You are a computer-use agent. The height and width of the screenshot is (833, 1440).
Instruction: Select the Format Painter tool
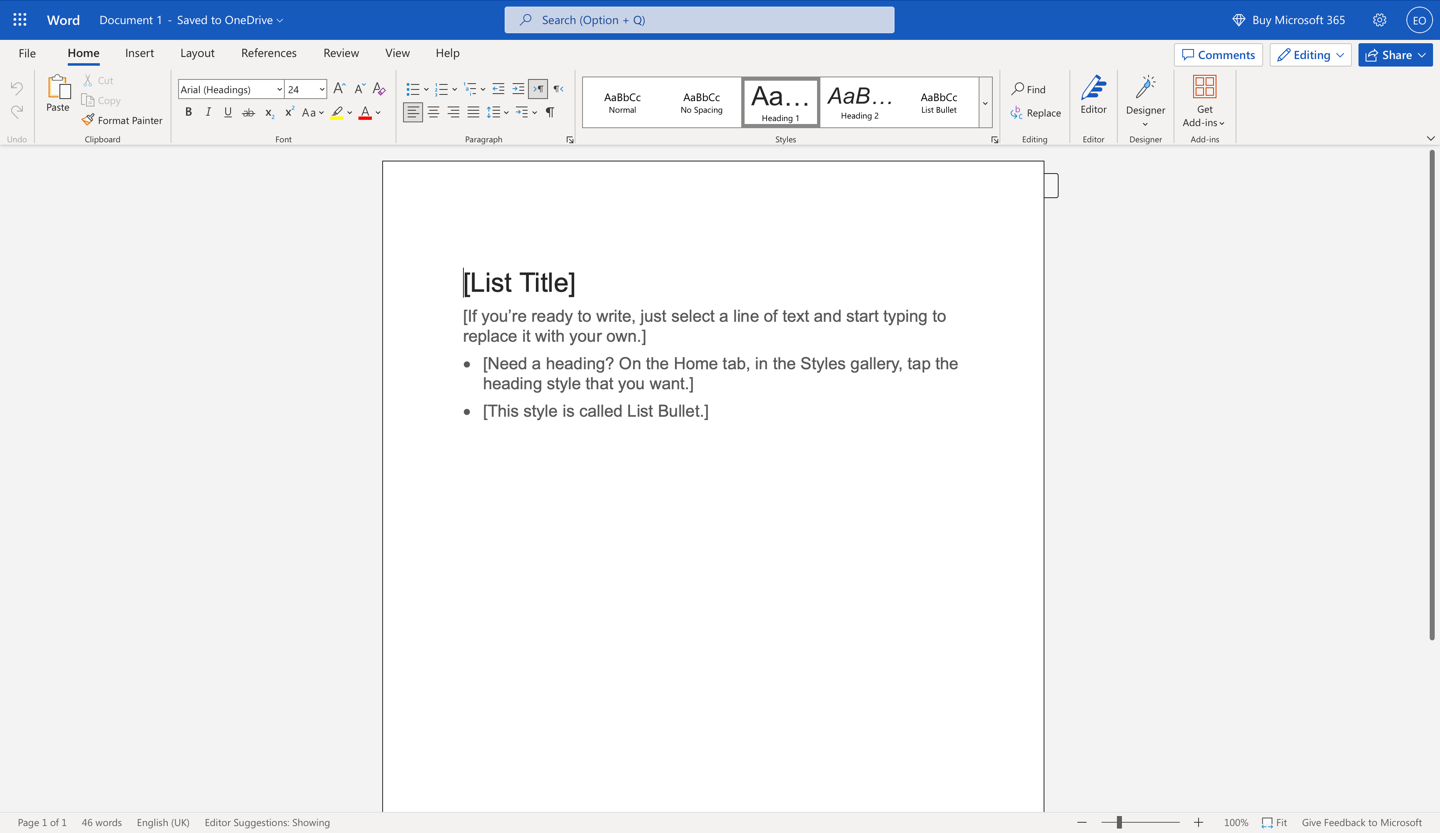pos(122,120)
